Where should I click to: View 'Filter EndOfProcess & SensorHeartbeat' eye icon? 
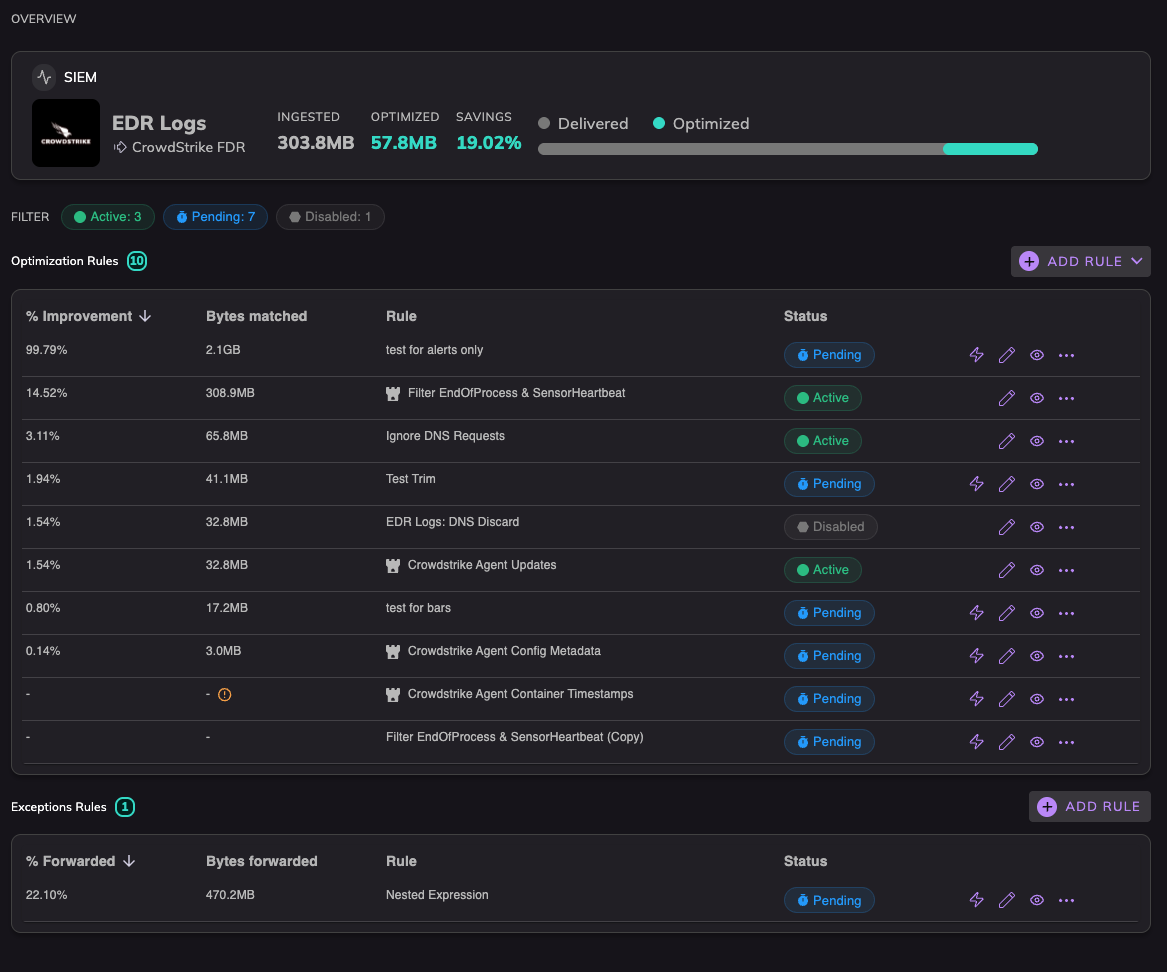[1036, 398]
